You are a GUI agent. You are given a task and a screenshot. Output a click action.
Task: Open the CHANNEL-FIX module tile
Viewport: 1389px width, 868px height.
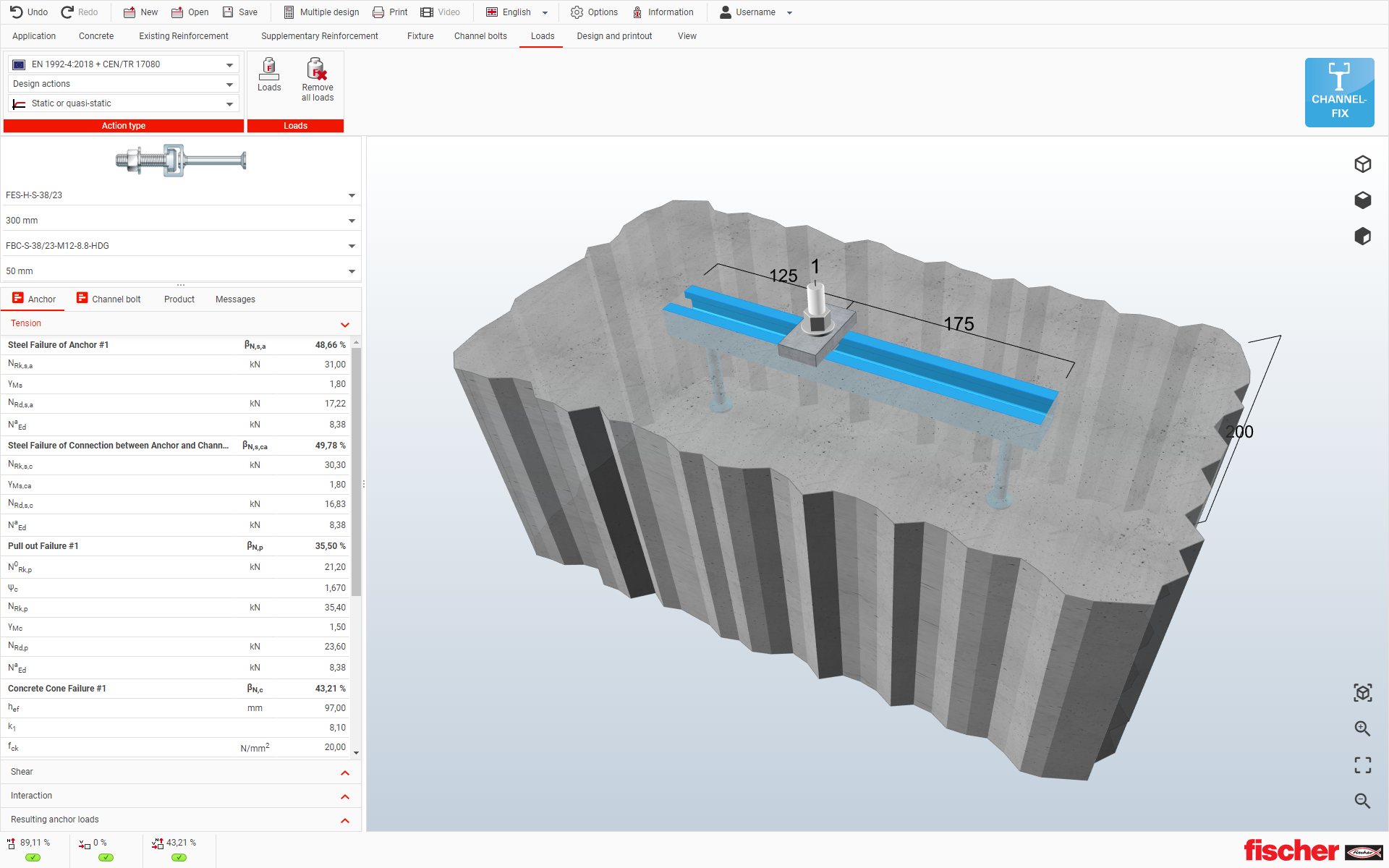[1339, 93]
